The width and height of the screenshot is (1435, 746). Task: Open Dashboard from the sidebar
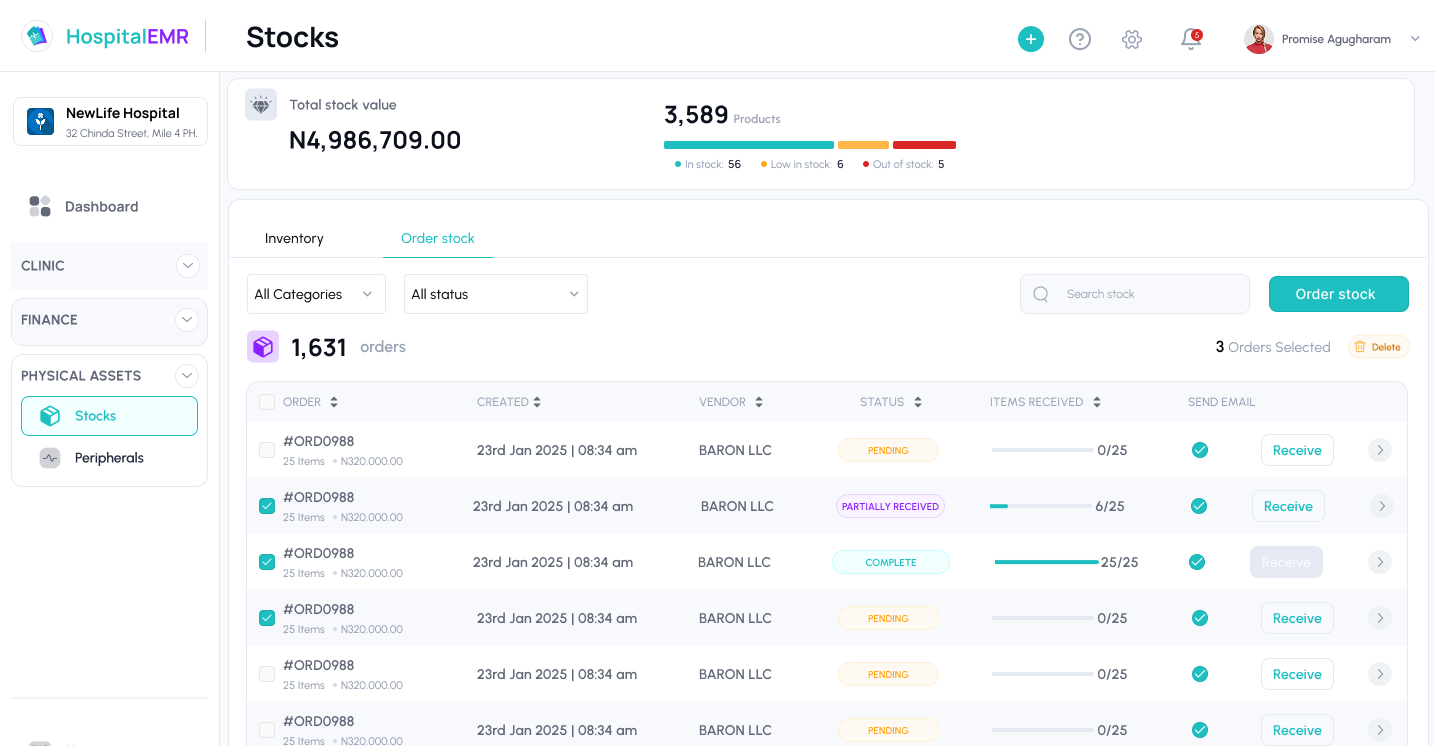[x=101, y=207]
